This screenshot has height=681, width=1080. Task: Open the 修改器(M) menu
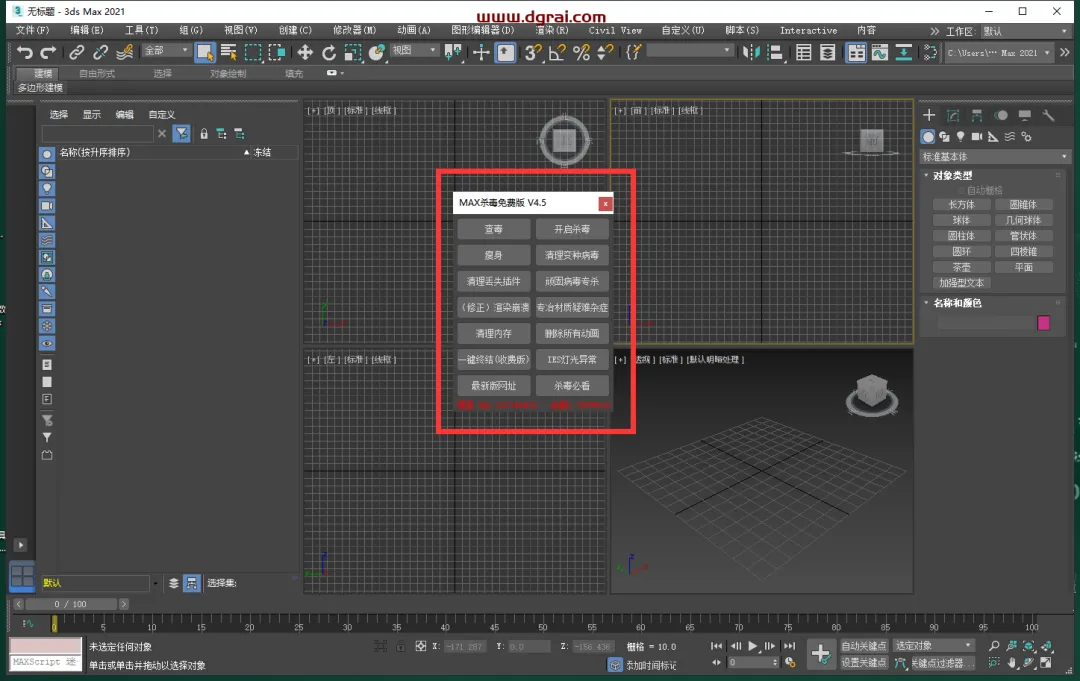355,30
